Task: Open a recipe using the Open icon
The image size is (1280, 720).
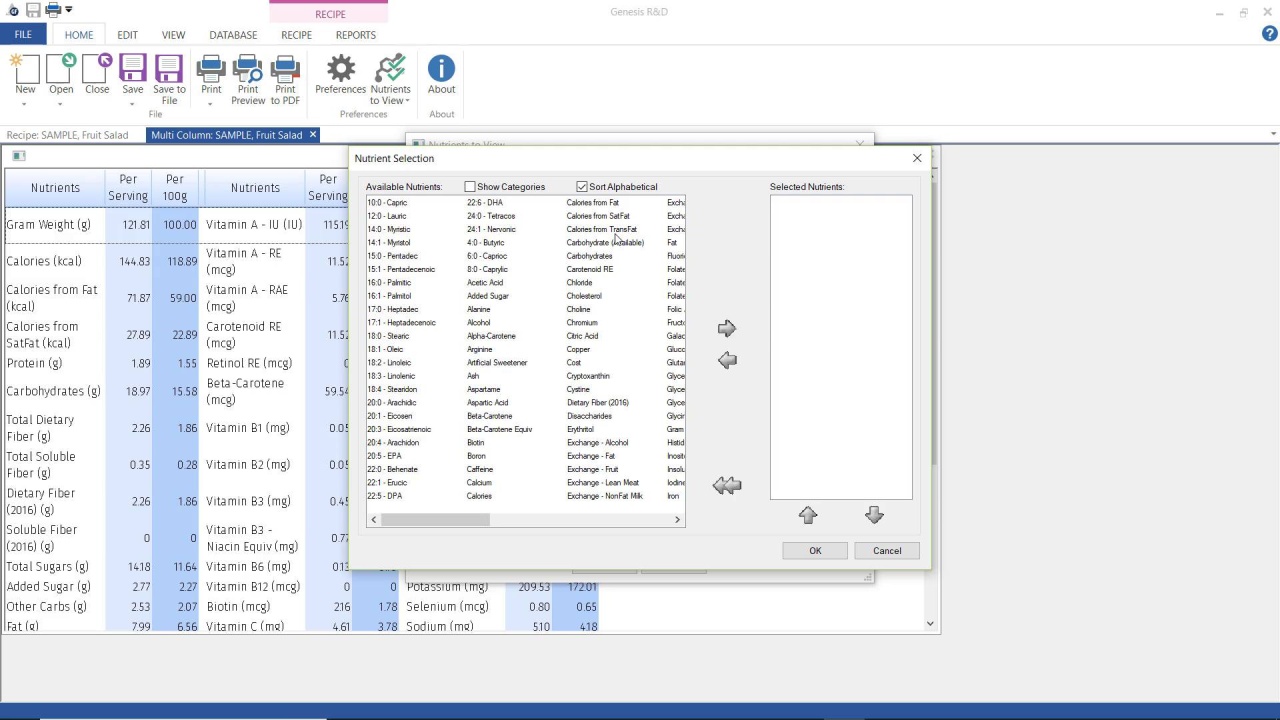Action: tap(60, 70)
